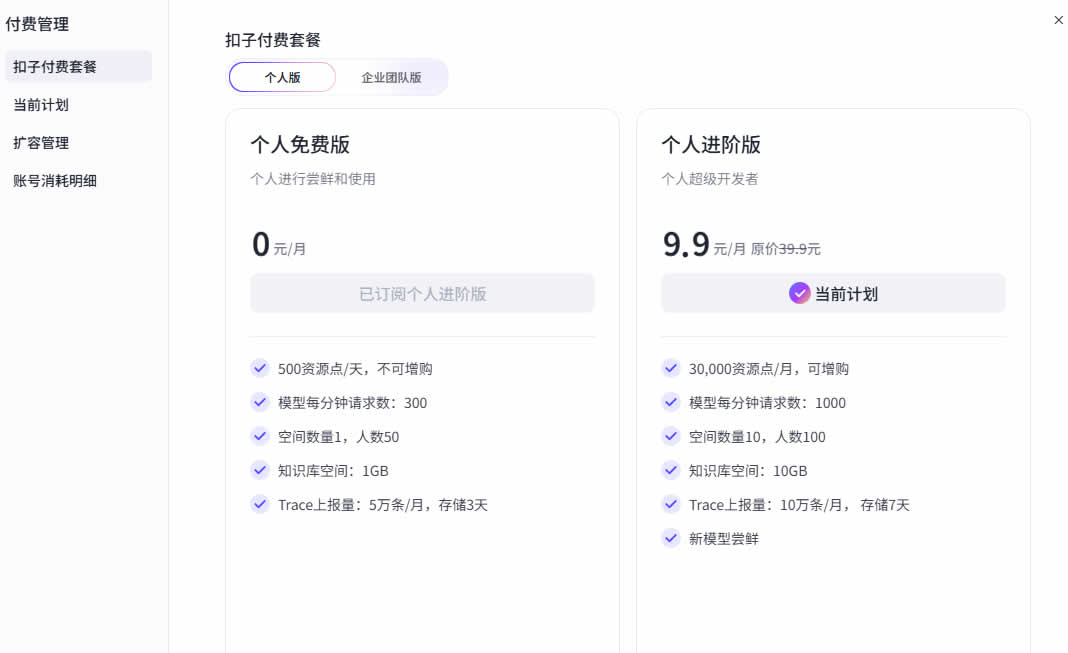Click the 个人进阶版 plan title

[711, 145]
